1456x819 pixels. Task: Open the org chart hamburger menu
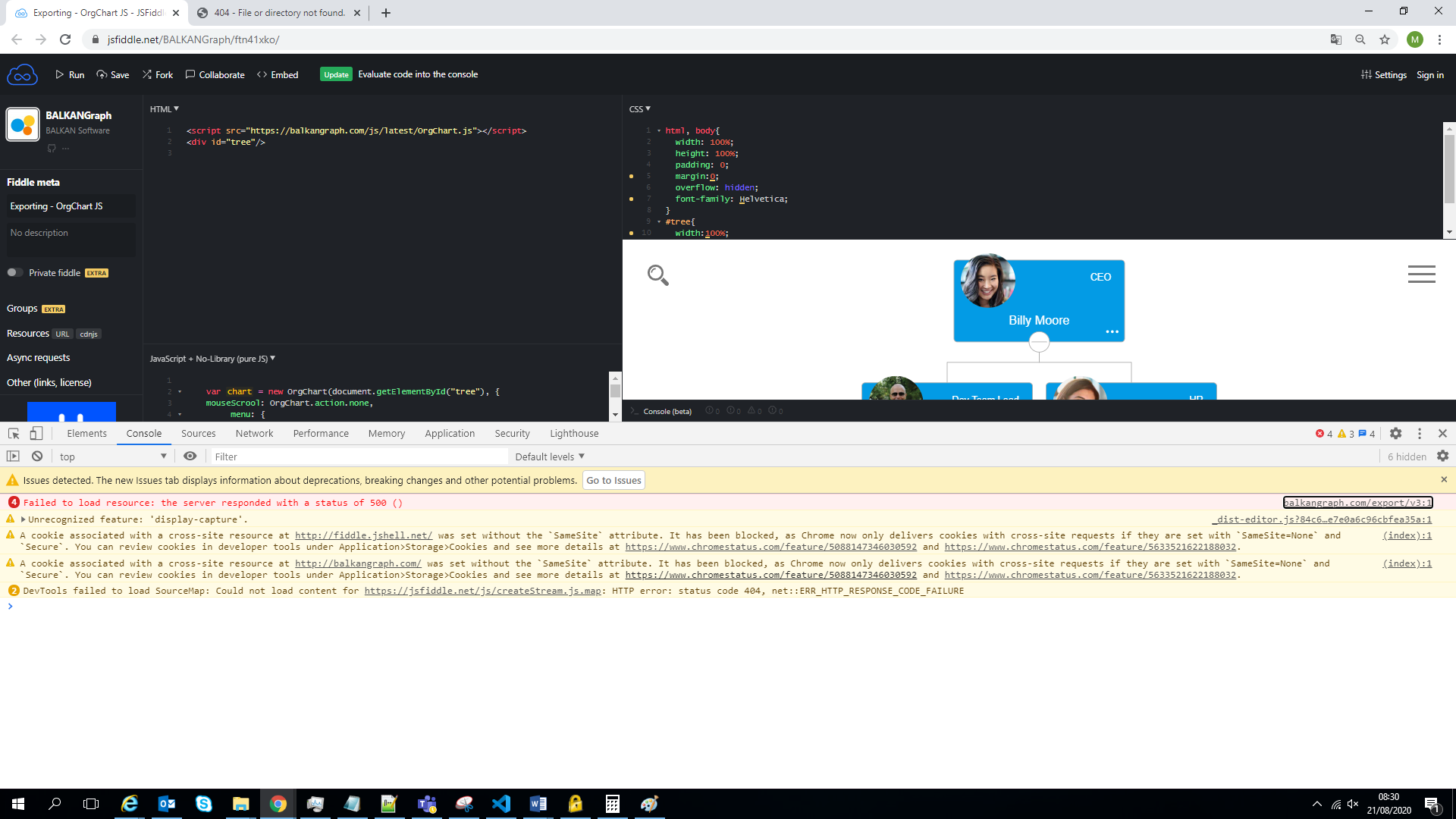point(1422,274)
